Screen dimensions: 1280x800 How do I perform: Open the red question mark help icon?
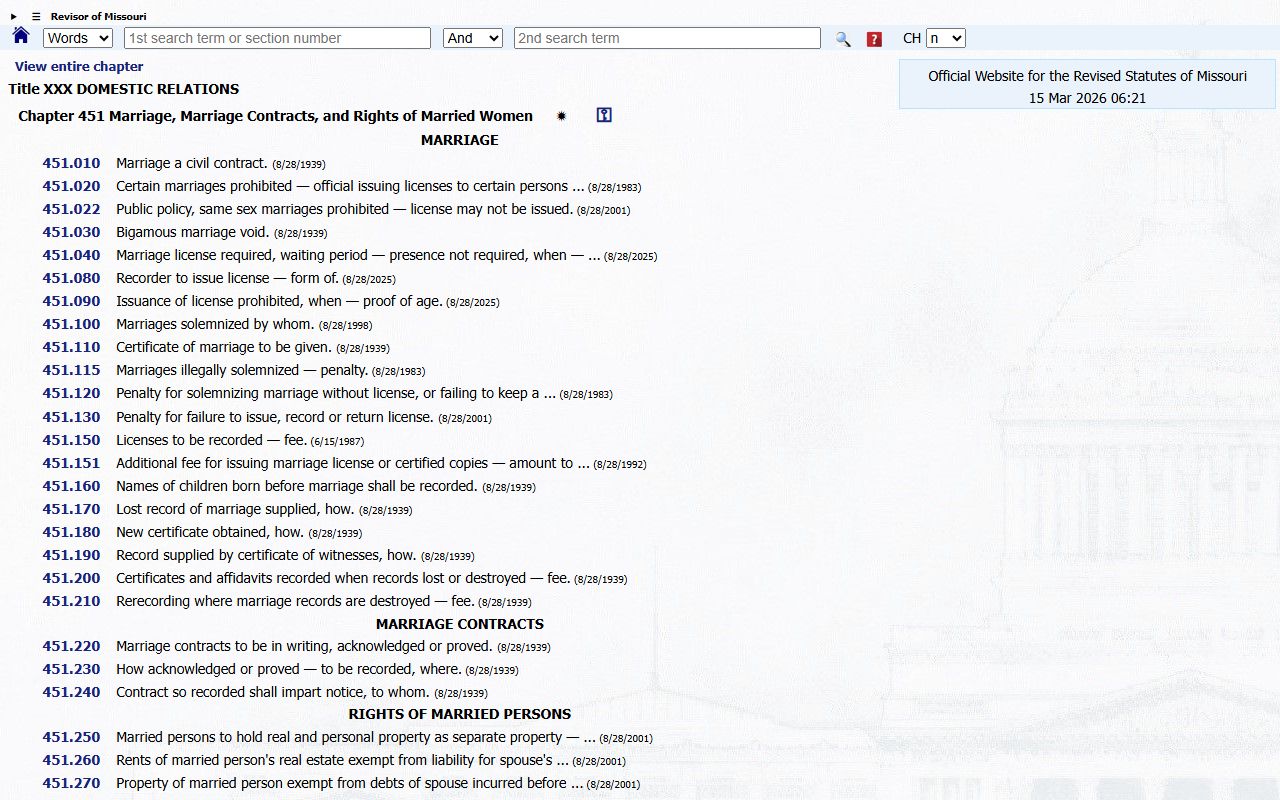point(874,39)
